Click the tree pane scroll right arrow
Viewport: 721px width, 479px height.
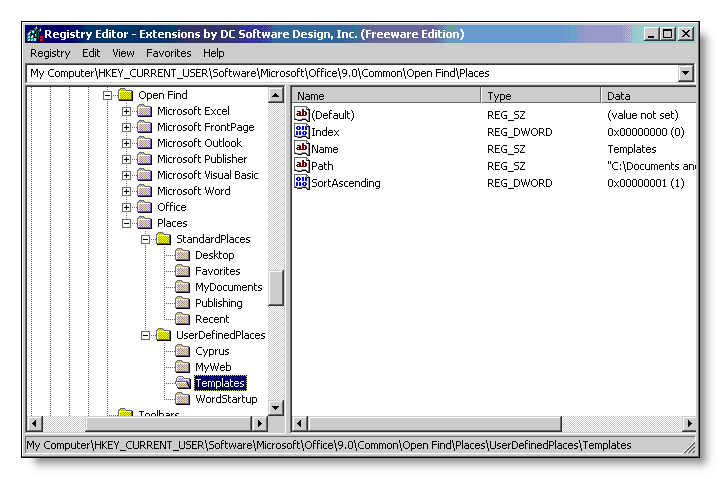click(x=260, y=423)
